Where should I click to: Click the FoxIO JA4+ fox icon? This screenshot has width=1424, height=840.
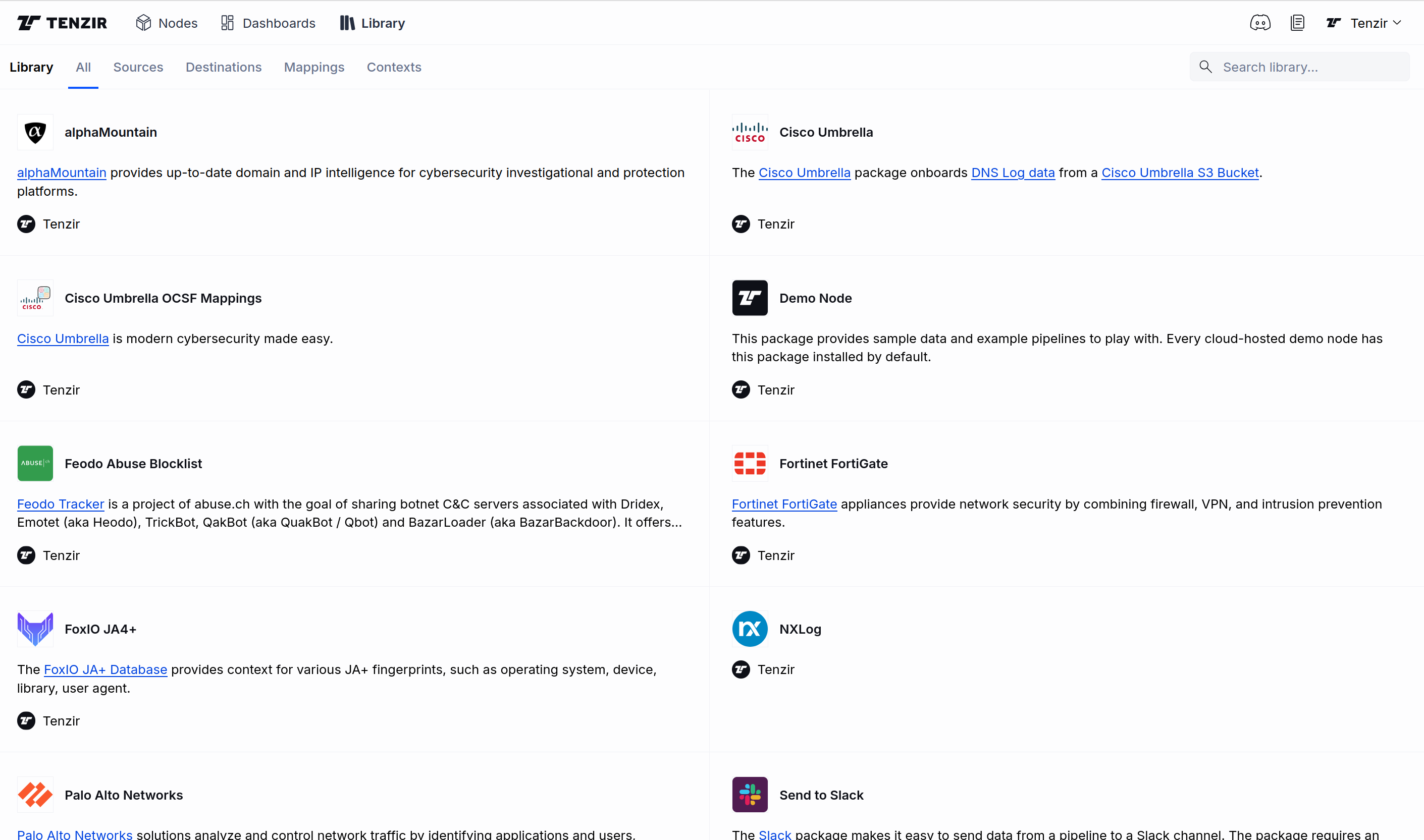pos(35,629)
